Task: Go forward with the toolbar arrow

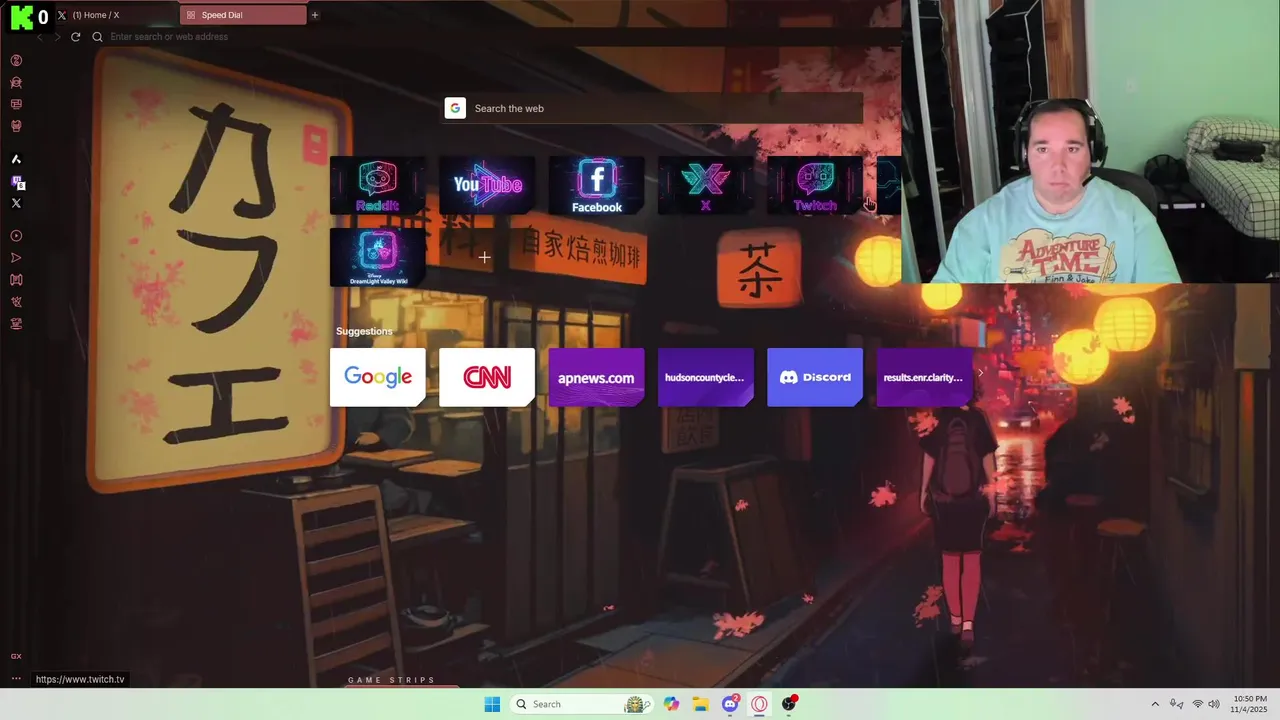Action: pyautogui.click(x=57, y=37)
